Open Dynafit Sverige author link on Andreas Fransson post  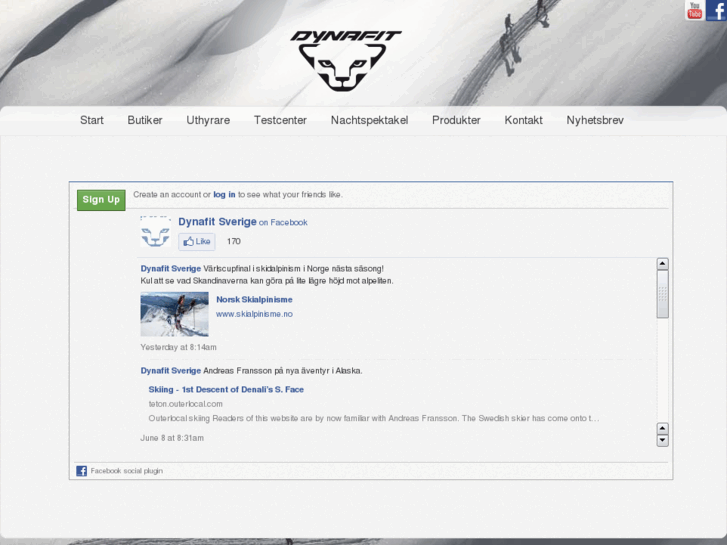coord(171,371)
